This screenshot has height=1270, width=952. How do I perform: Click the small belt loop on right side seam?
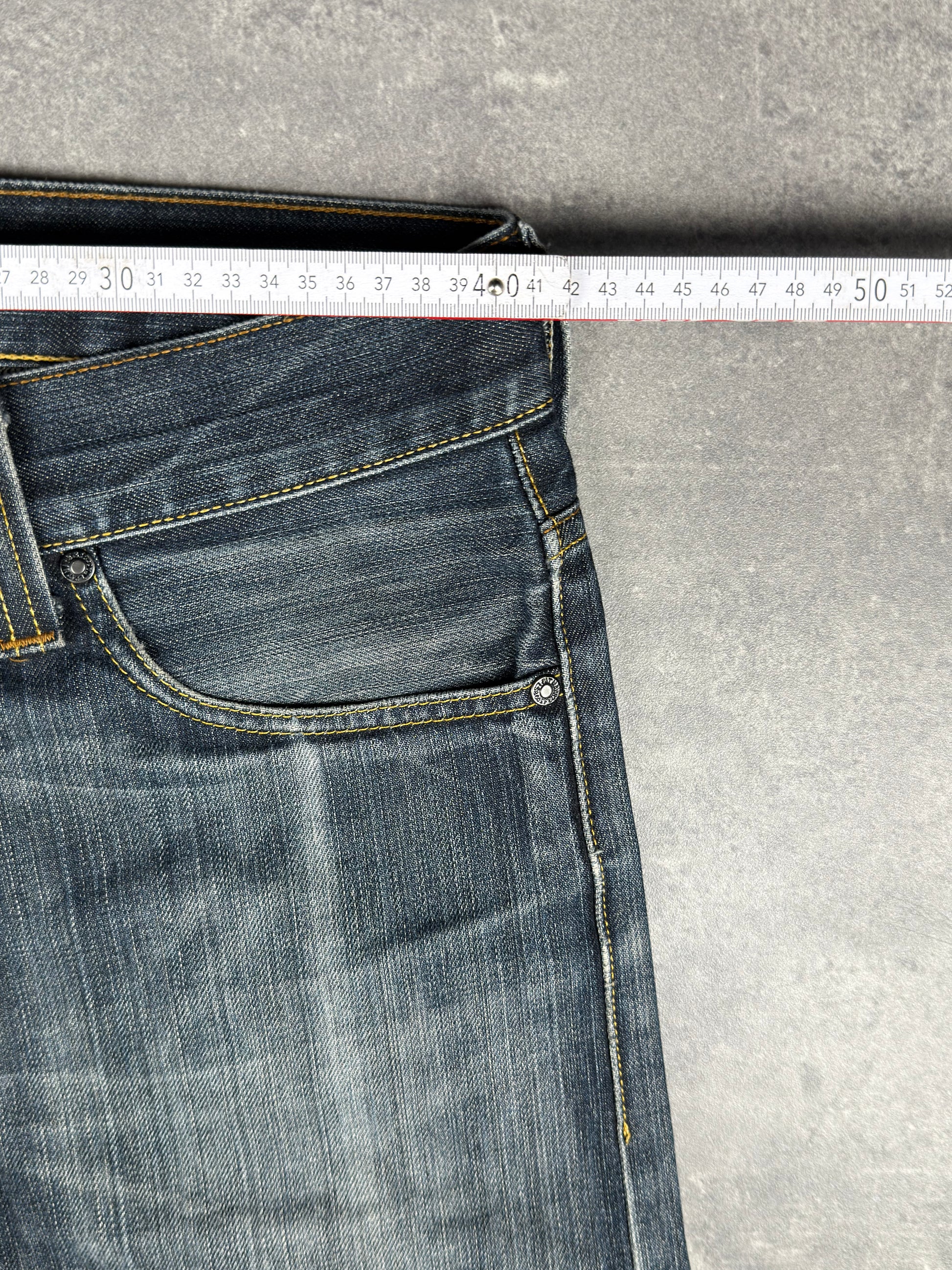pyautogui.click(x=564, y=531)
